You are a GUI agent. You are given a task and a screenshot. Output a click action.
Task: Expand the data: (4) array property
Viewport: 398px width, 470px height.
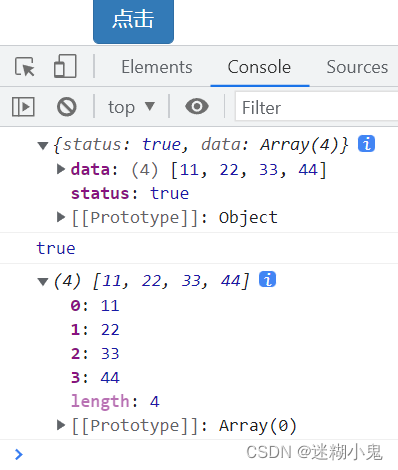[61, 169]
